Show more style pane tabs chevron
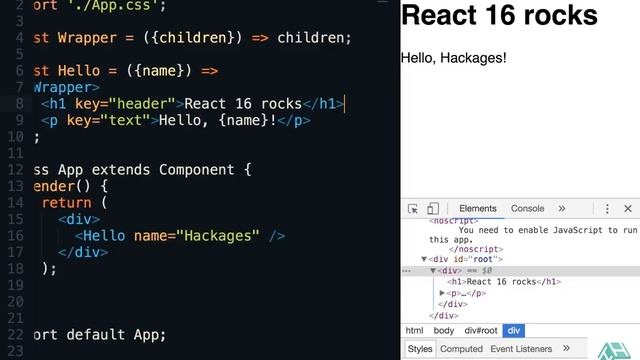640x360 pixels. coord(566,348)
